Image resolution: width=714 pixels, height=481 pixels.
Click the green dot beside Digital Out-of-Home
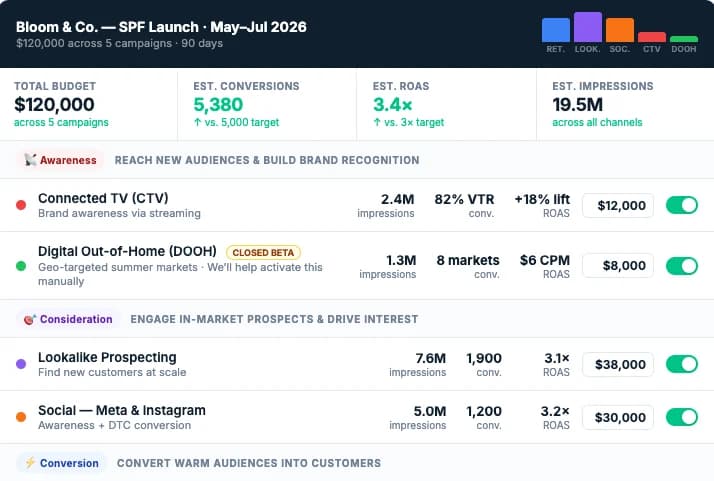[21, 266]
